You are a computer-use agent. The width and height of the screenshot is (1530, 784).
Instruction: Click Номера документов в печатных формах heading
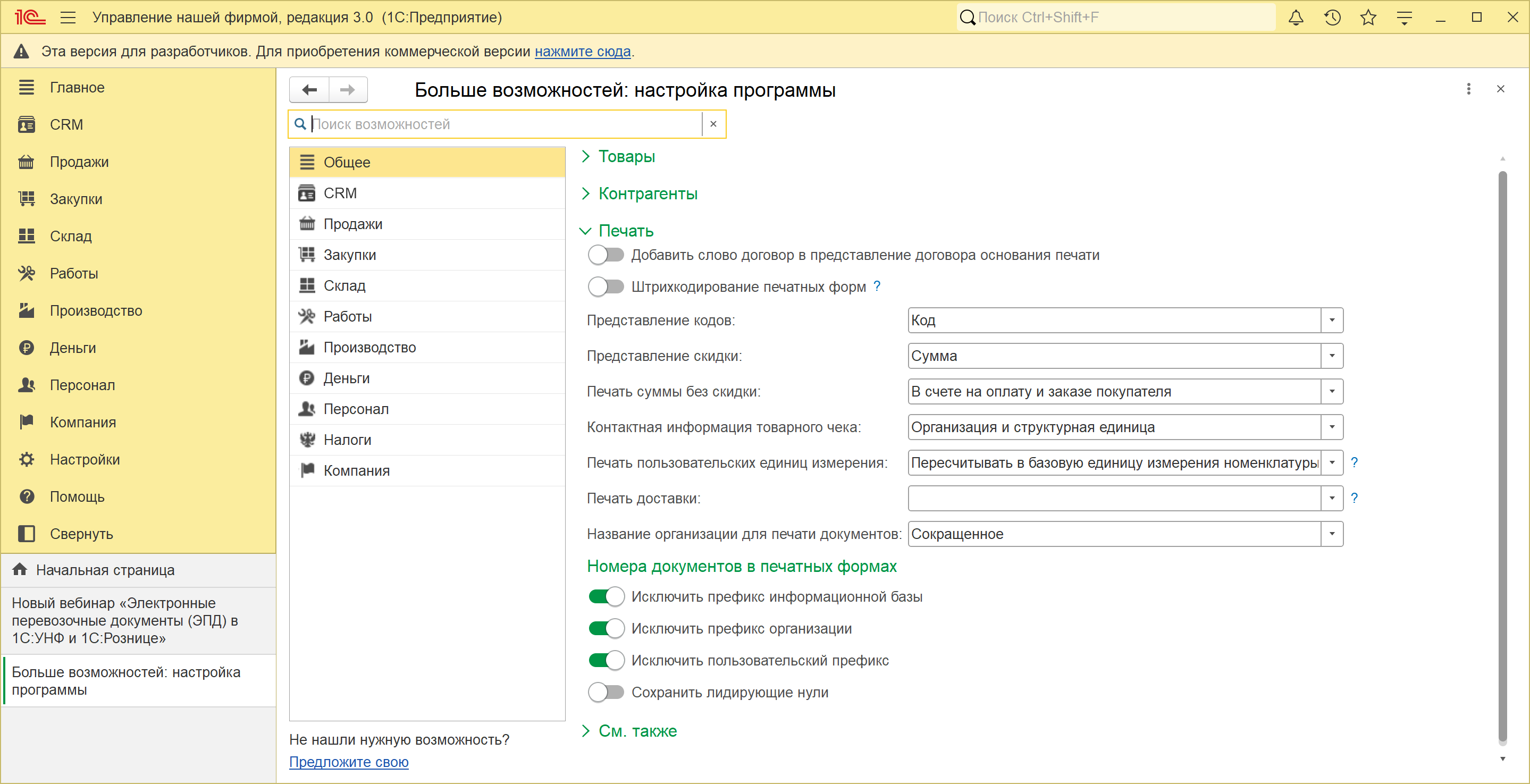(x=742, y=567)
